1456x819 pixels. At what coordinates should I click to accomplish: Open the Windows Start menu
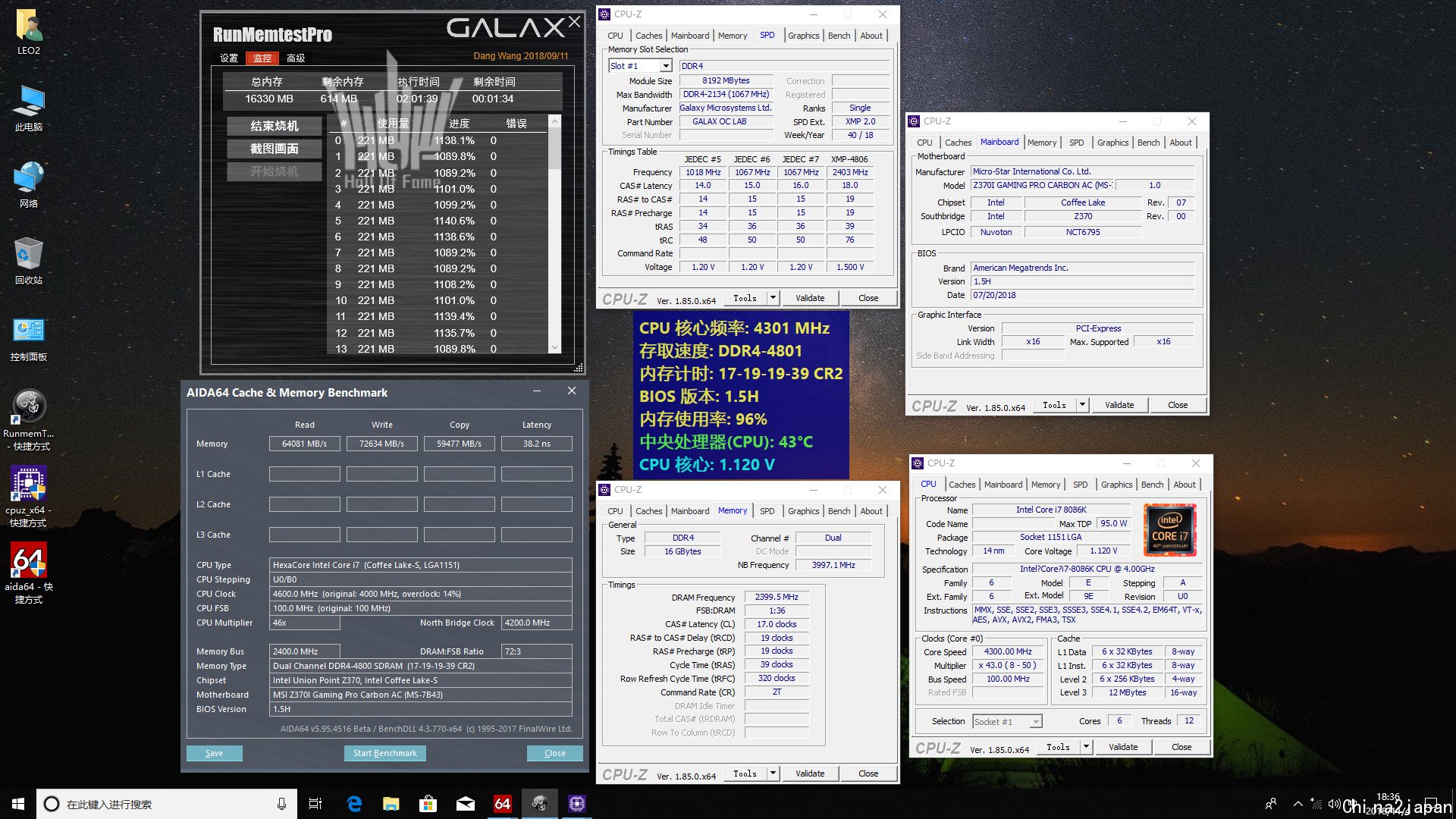pyautogui.click(x=18, y=804)
